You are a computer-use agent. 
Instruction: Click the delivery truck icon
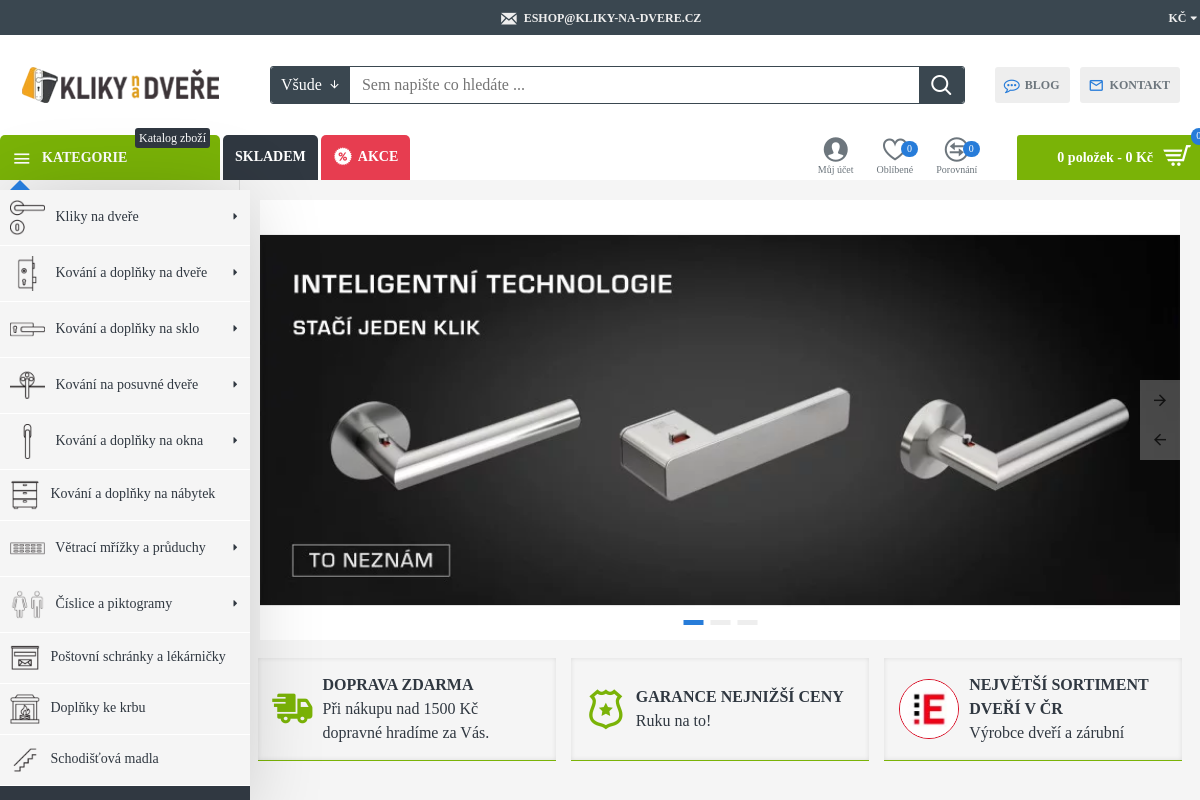click(x=292, y=708)
